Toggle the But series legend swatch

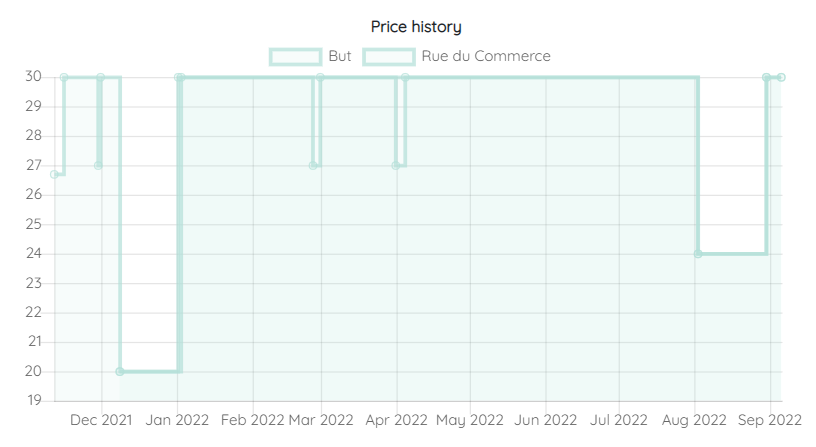point(296,57)
